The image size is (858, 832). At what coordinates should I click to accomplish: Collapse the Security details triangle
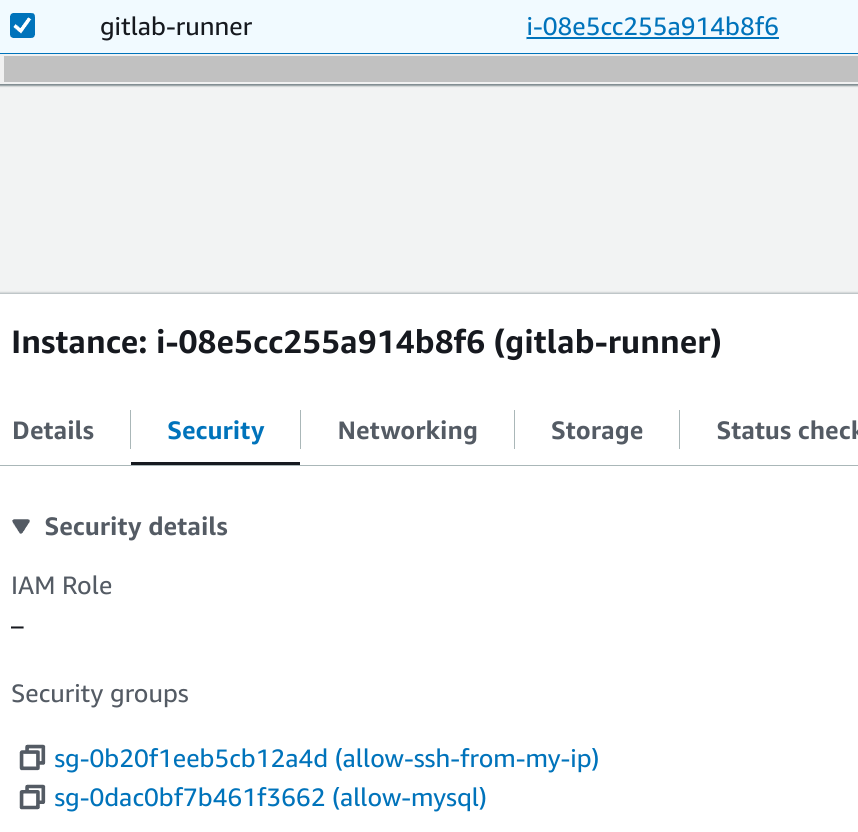(24, 527)
